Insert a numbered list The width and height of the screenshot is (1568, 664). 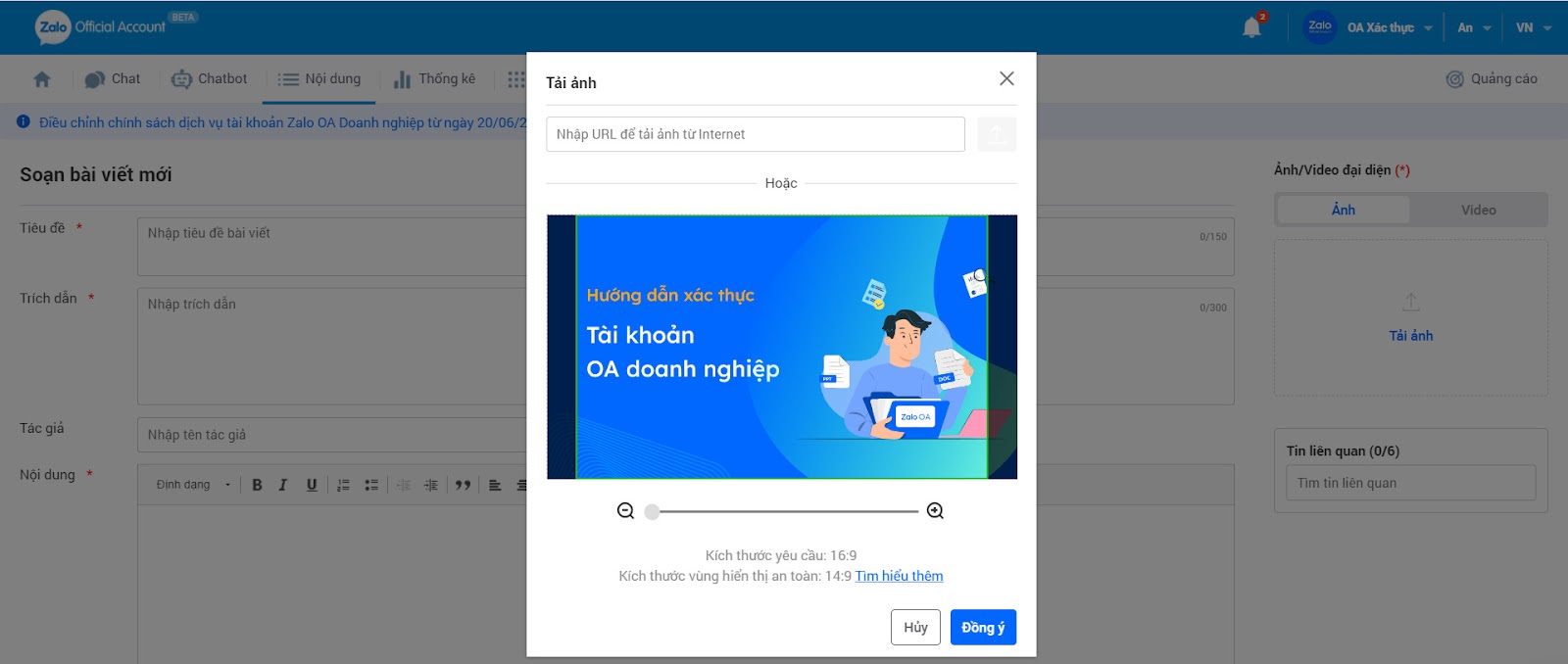tap(343, 485)
